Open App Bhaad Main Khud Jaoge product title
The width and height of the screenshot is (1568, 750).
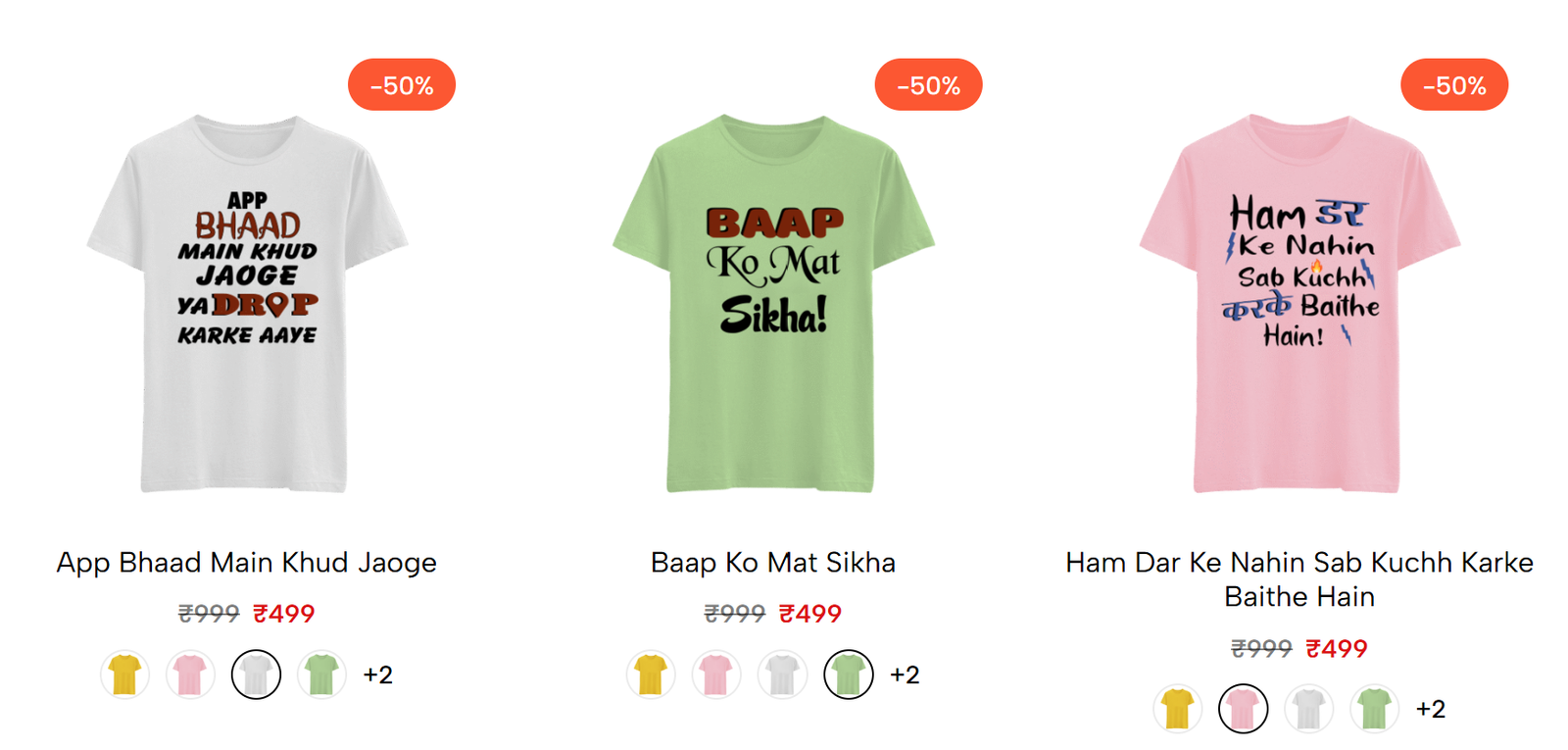pos(247,563)
